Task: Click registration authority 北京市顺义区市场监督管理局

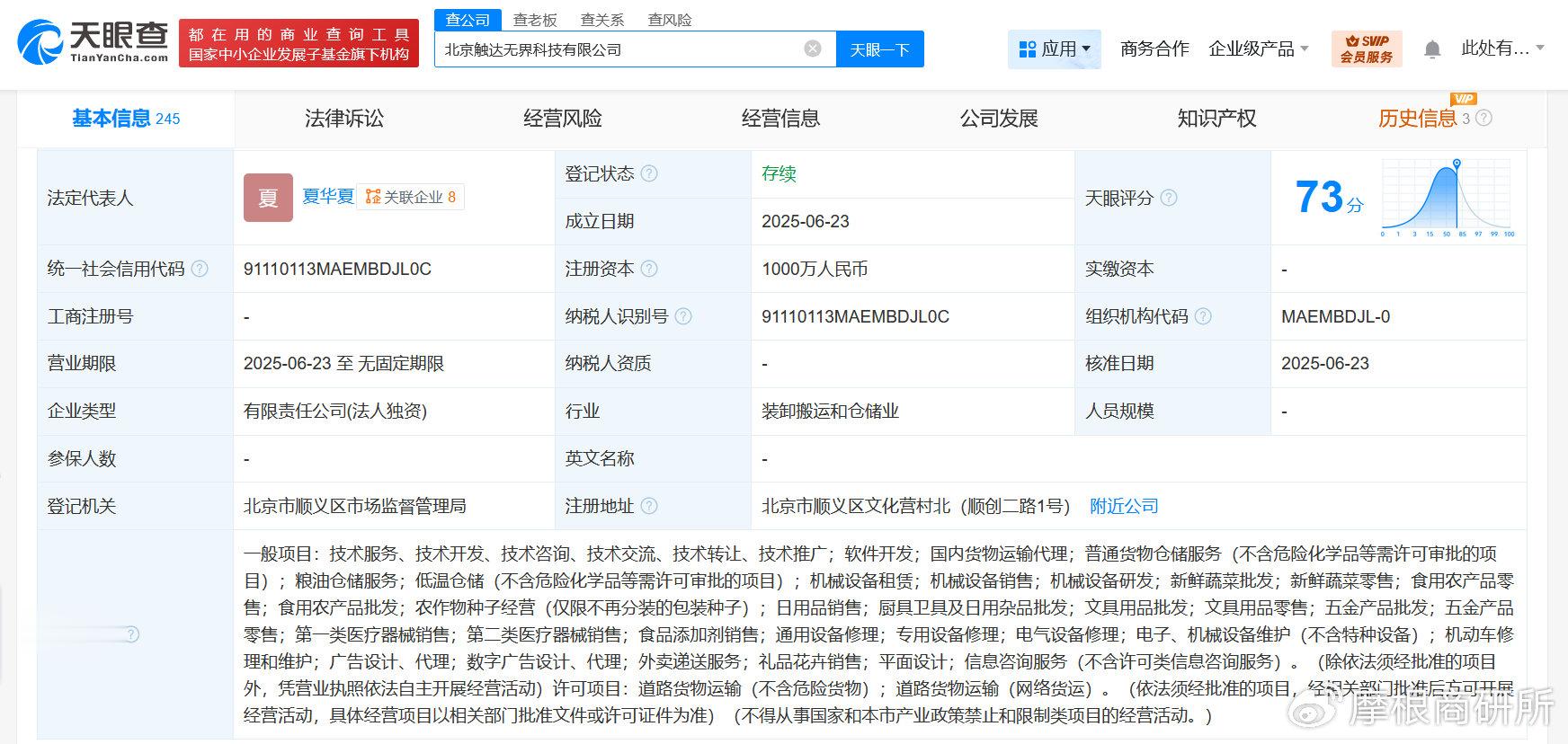Action: click(x=354, y=506)
